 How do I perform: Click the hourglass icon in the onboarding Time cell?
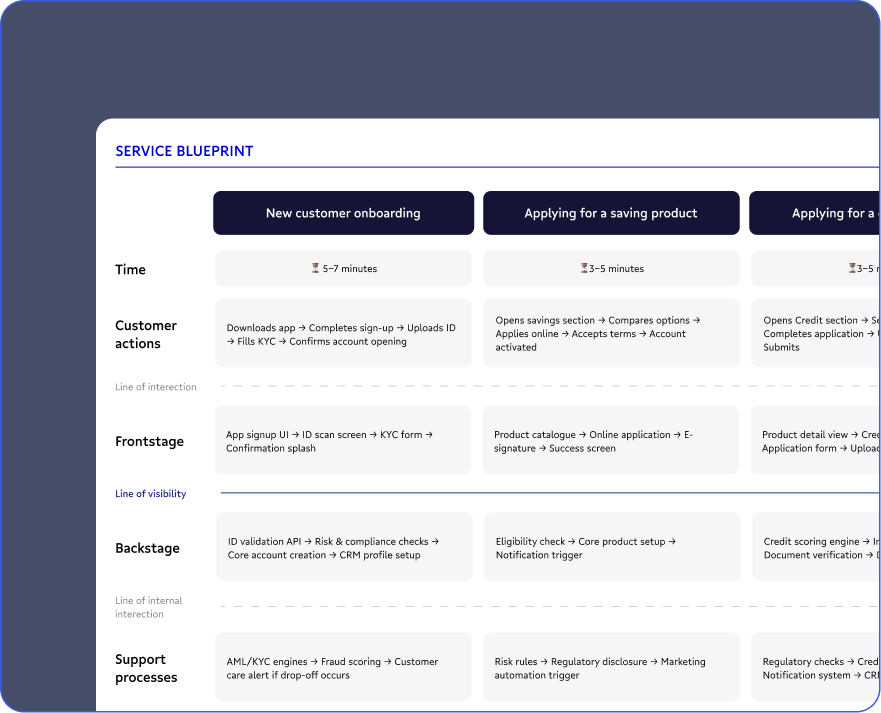click(315, 268)
